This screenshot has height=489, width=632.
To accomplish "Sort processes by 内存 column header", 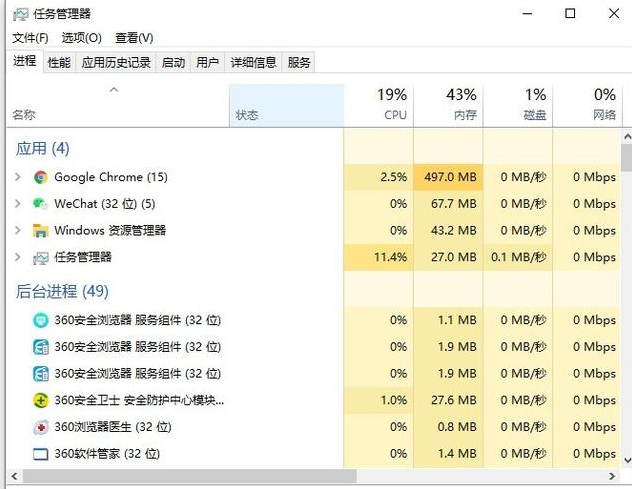I will 448,104.
